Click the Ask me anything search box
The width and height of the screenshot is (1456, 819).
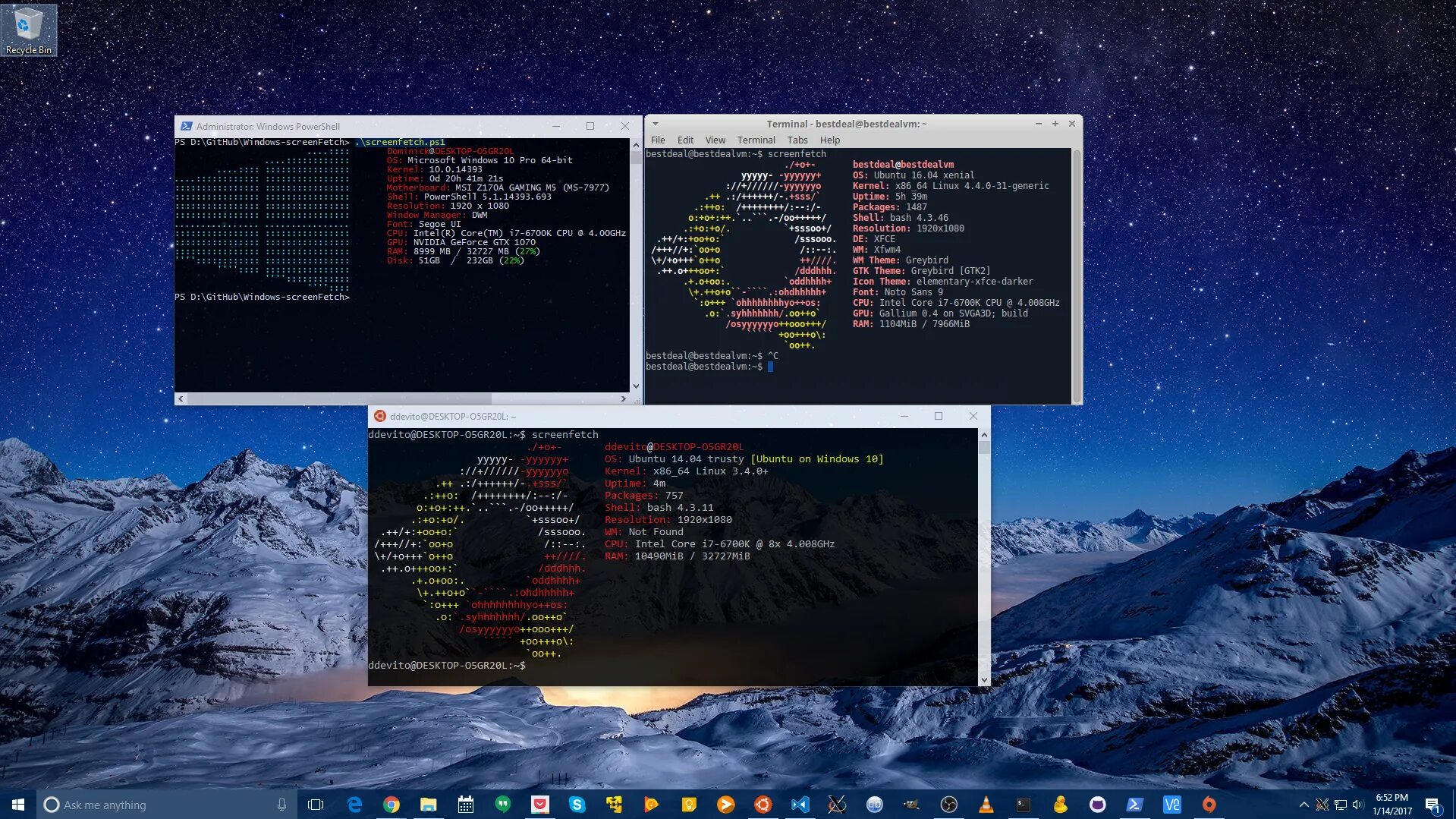[166, 805]
